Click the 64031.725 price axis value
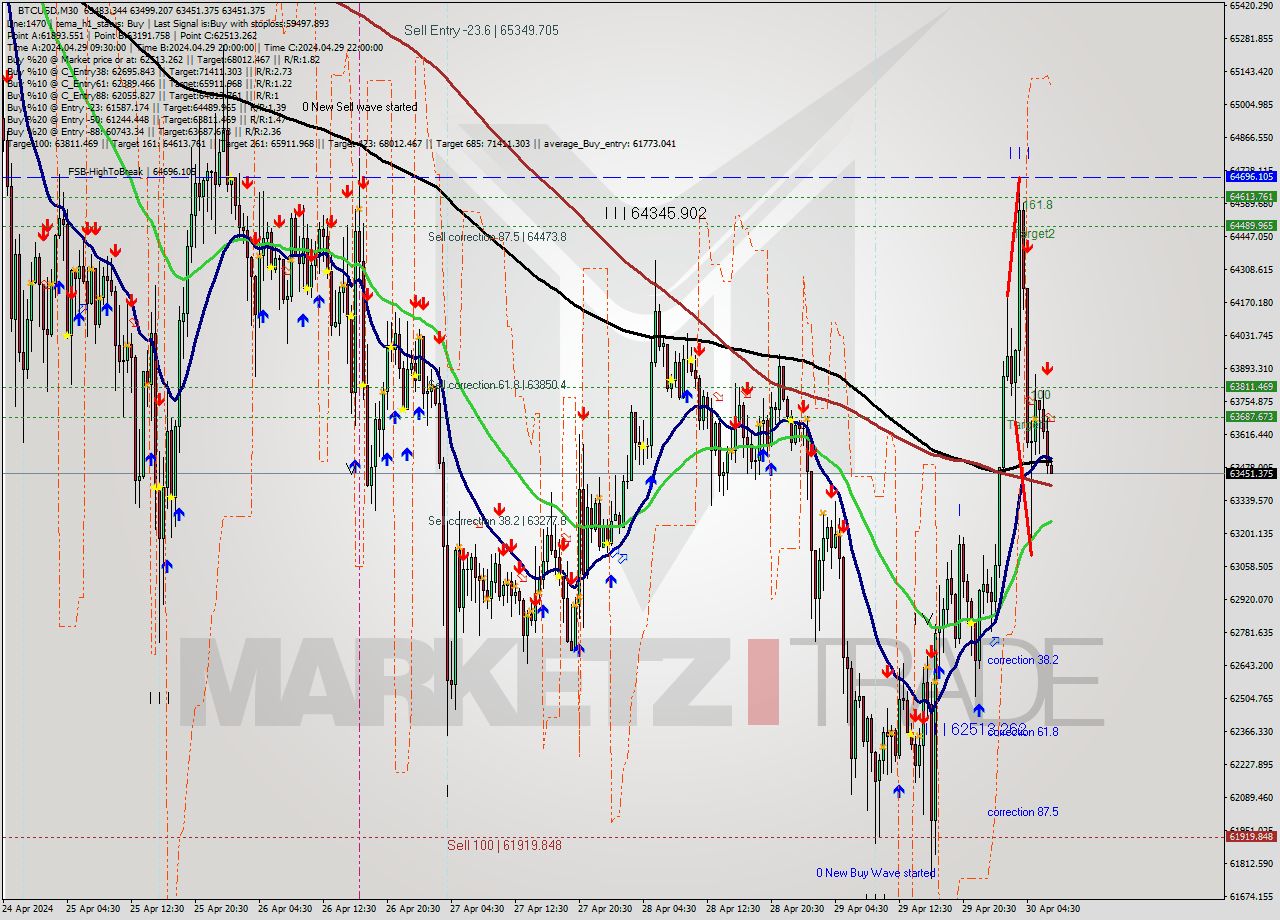The height and width of the screenshot is (920, 1280). click(1251, 335)
